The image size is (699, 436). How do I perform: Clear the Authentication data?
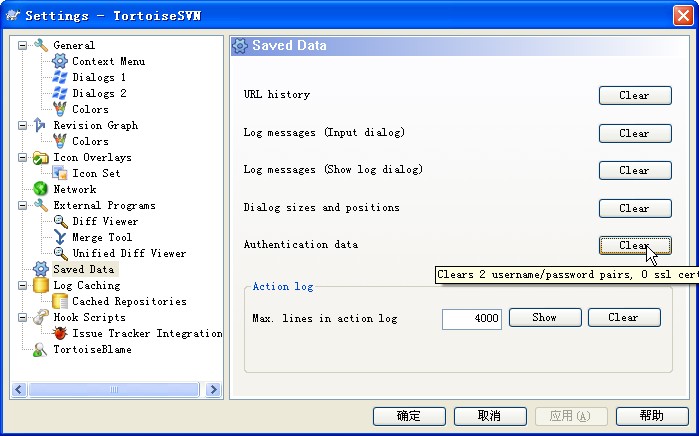point(635,245)
